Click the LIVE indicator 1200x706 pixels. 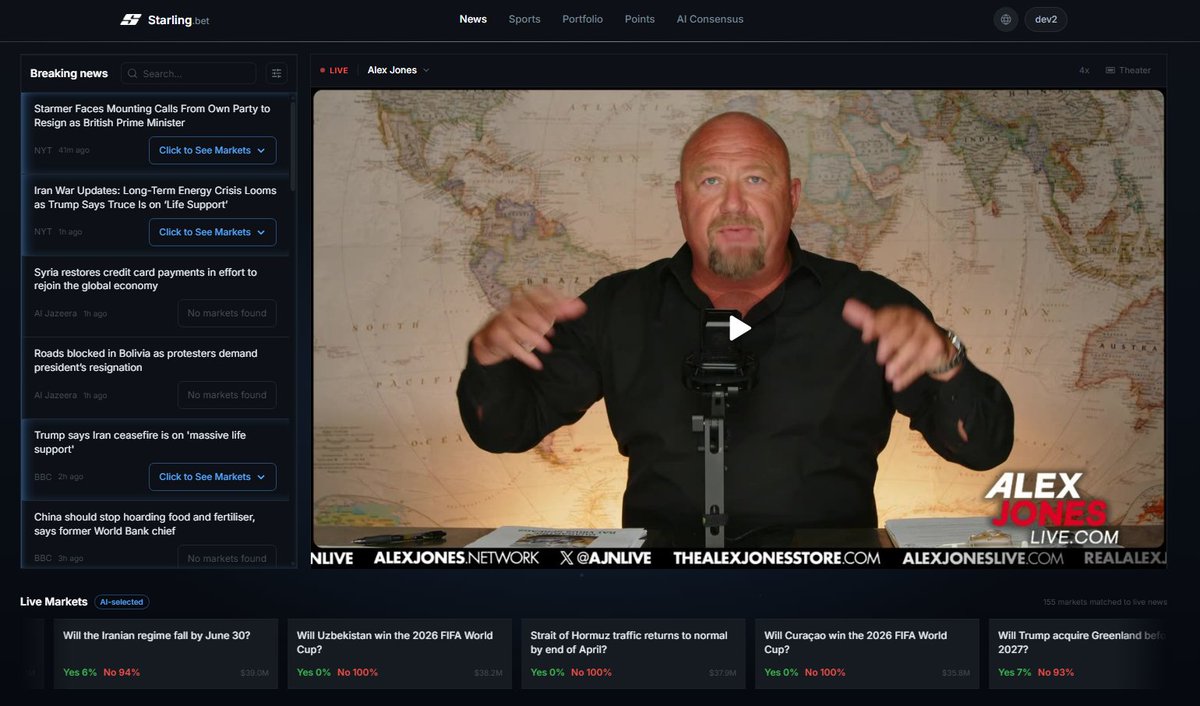click(334, 70)
